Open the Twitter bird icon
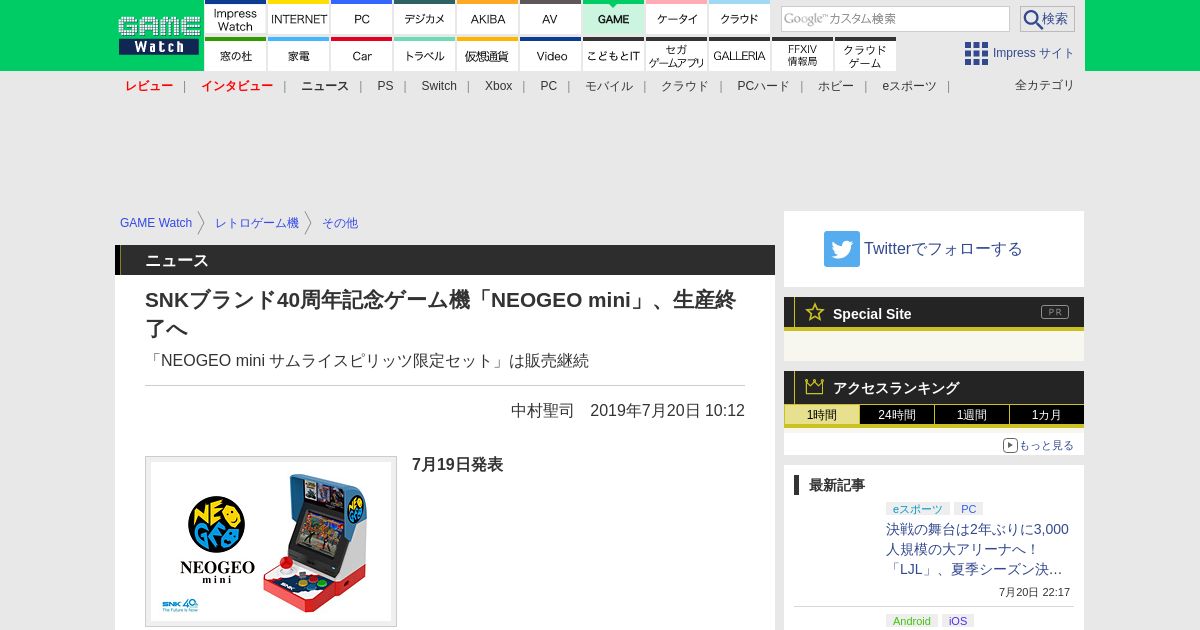Viewport: 1200px width, 630px height. pos(842,249)
